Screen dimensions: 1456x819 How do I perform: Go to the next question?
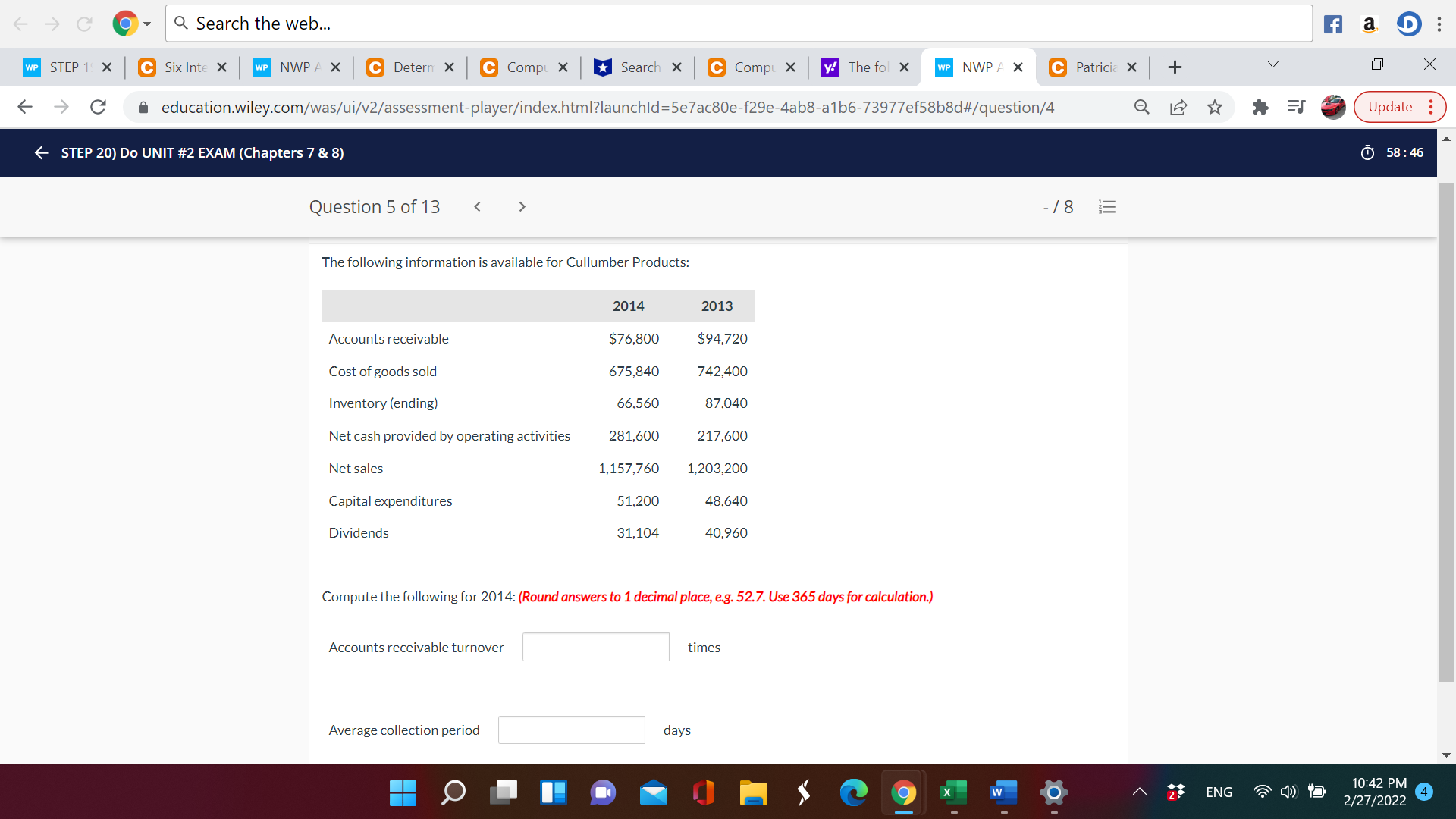pyautogui.click(x=522, y=206)
